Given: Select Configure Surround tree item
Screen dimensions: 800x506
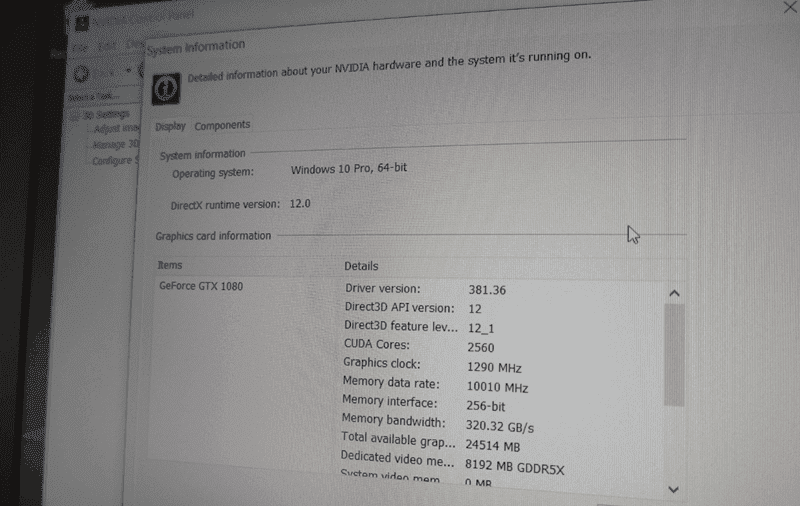Looking at the screenshot, I should coord(115,161).
